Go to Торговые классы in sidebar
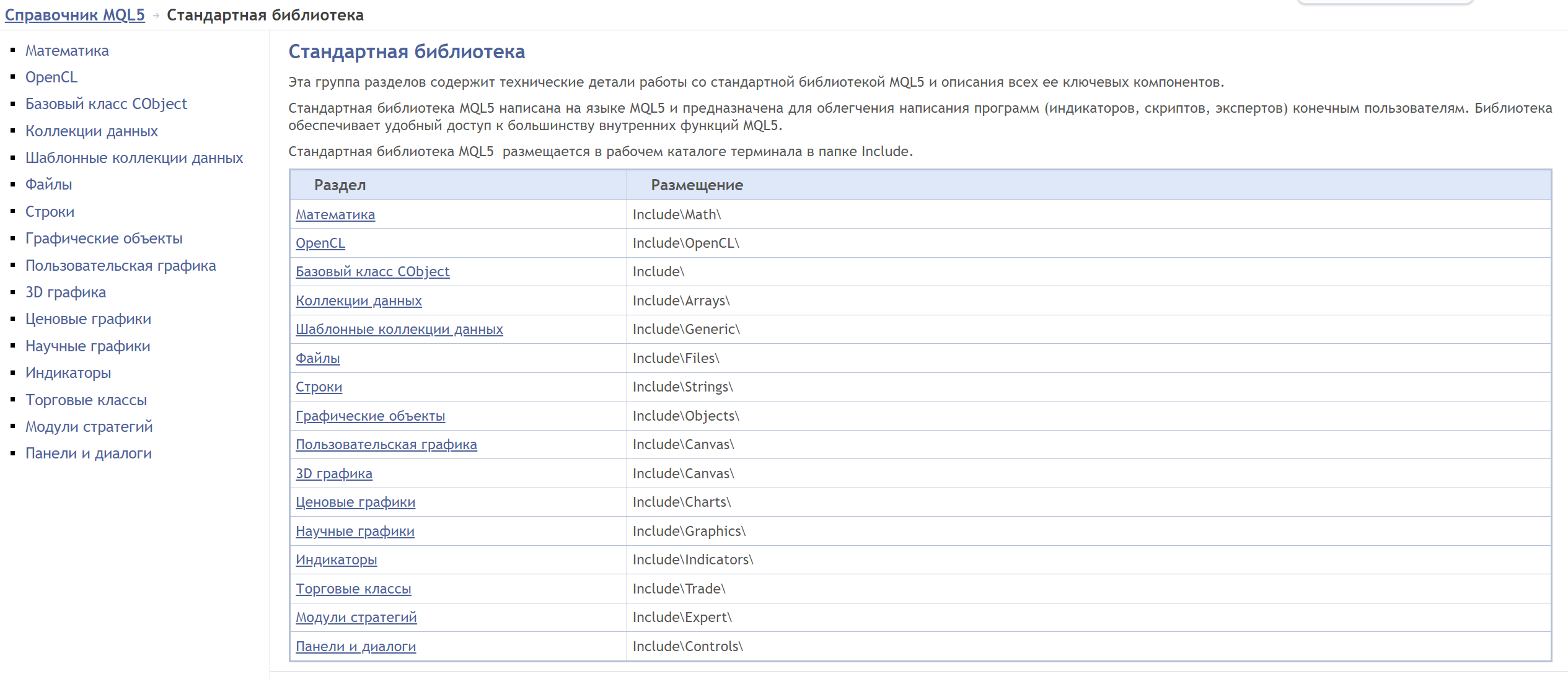The image size is (1568, 679). coord(86,400)
